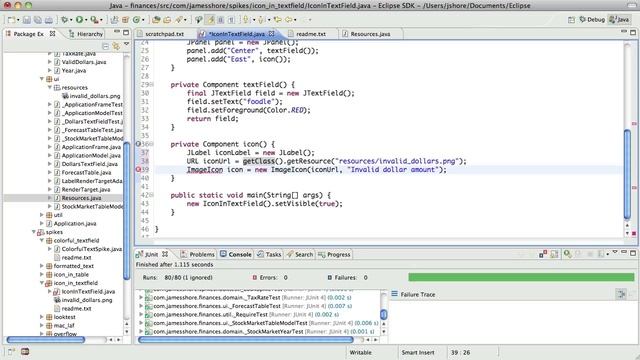Open the JUnit view tab
Screen dimensions: 640x360
151,254
